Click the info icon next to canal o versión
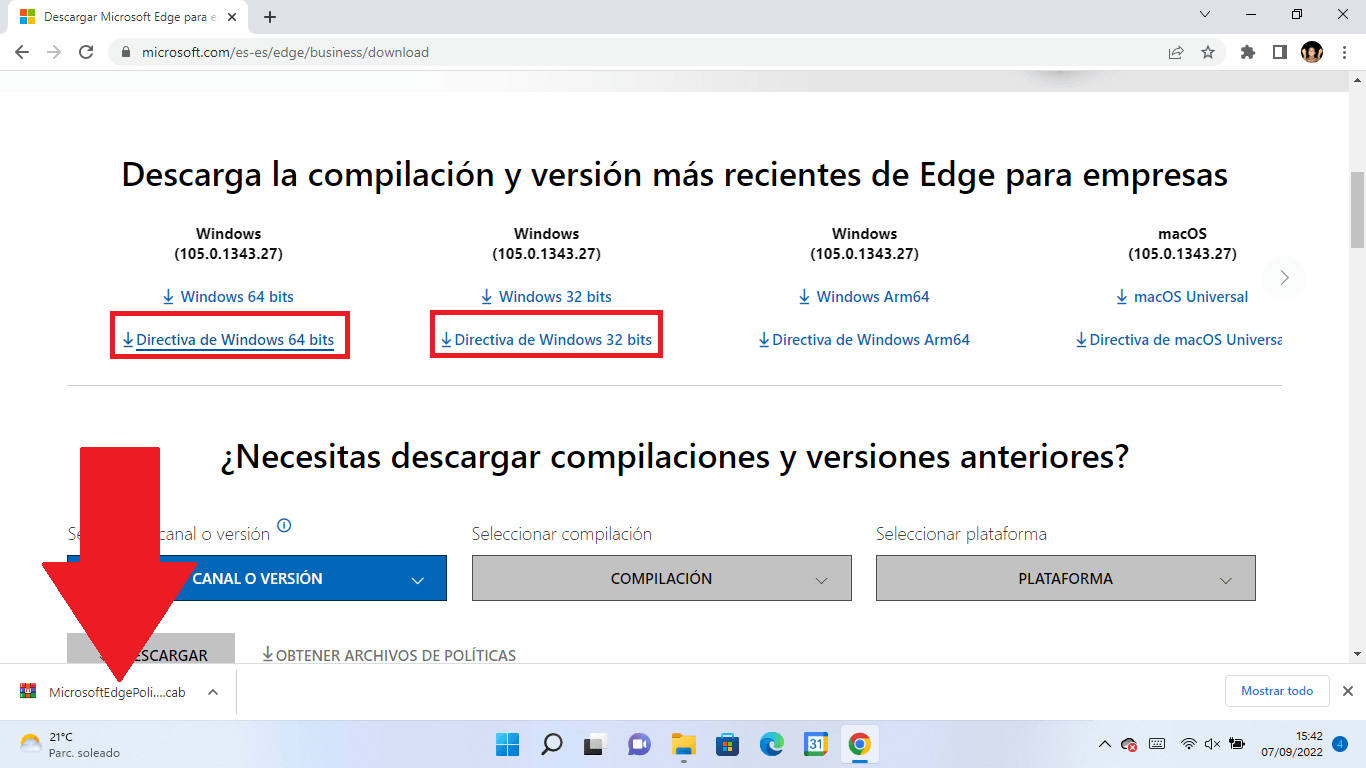 (x=284, y=526)
